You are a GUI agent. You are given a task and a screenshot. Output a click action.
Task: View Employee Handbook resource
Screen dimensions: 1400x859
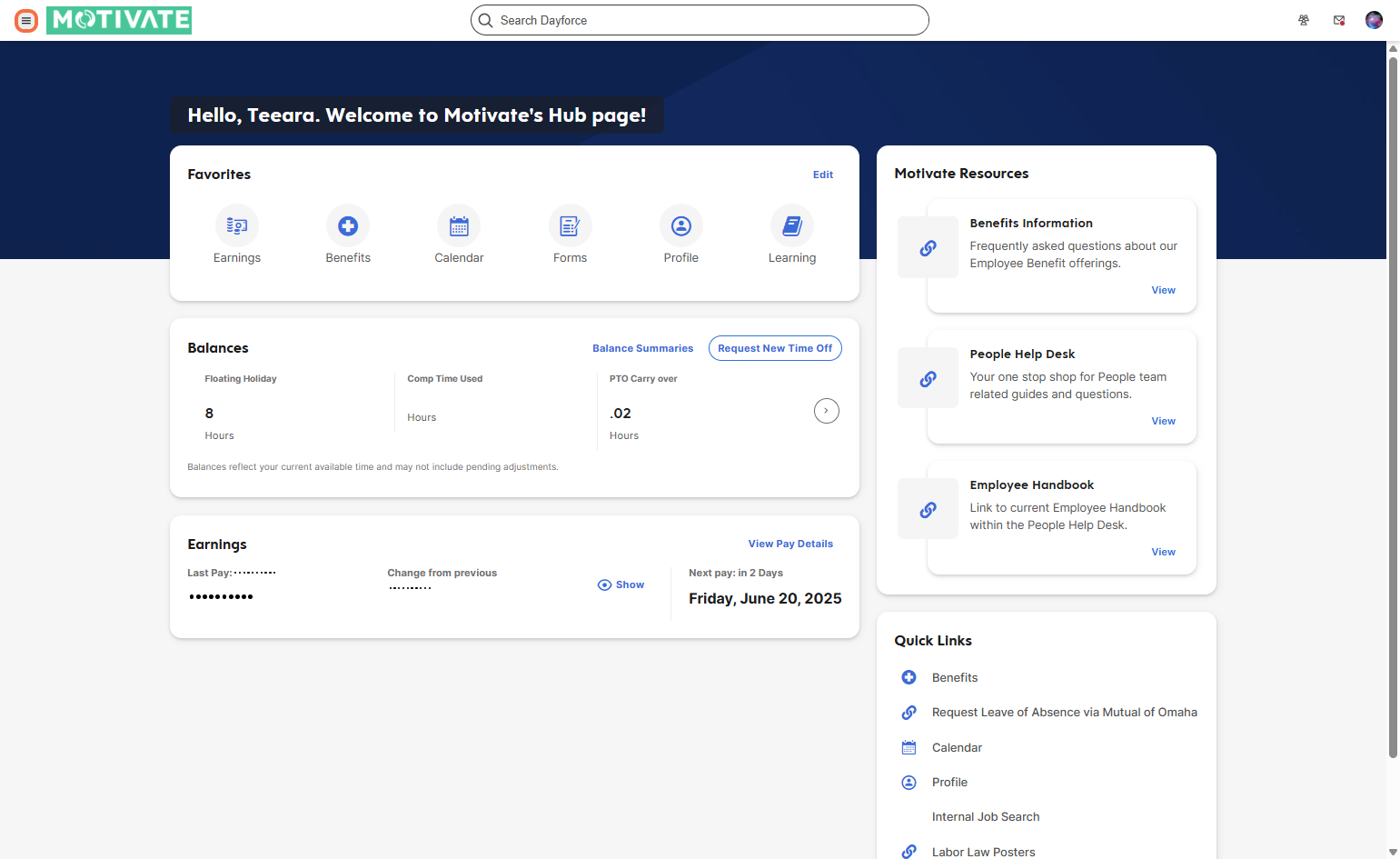(1163, 552)
